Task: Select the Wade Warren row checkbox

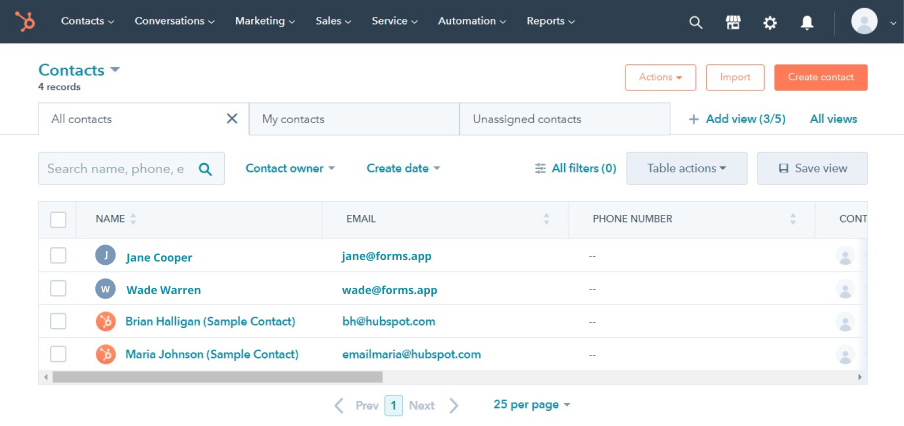Action: pos(58,289)
